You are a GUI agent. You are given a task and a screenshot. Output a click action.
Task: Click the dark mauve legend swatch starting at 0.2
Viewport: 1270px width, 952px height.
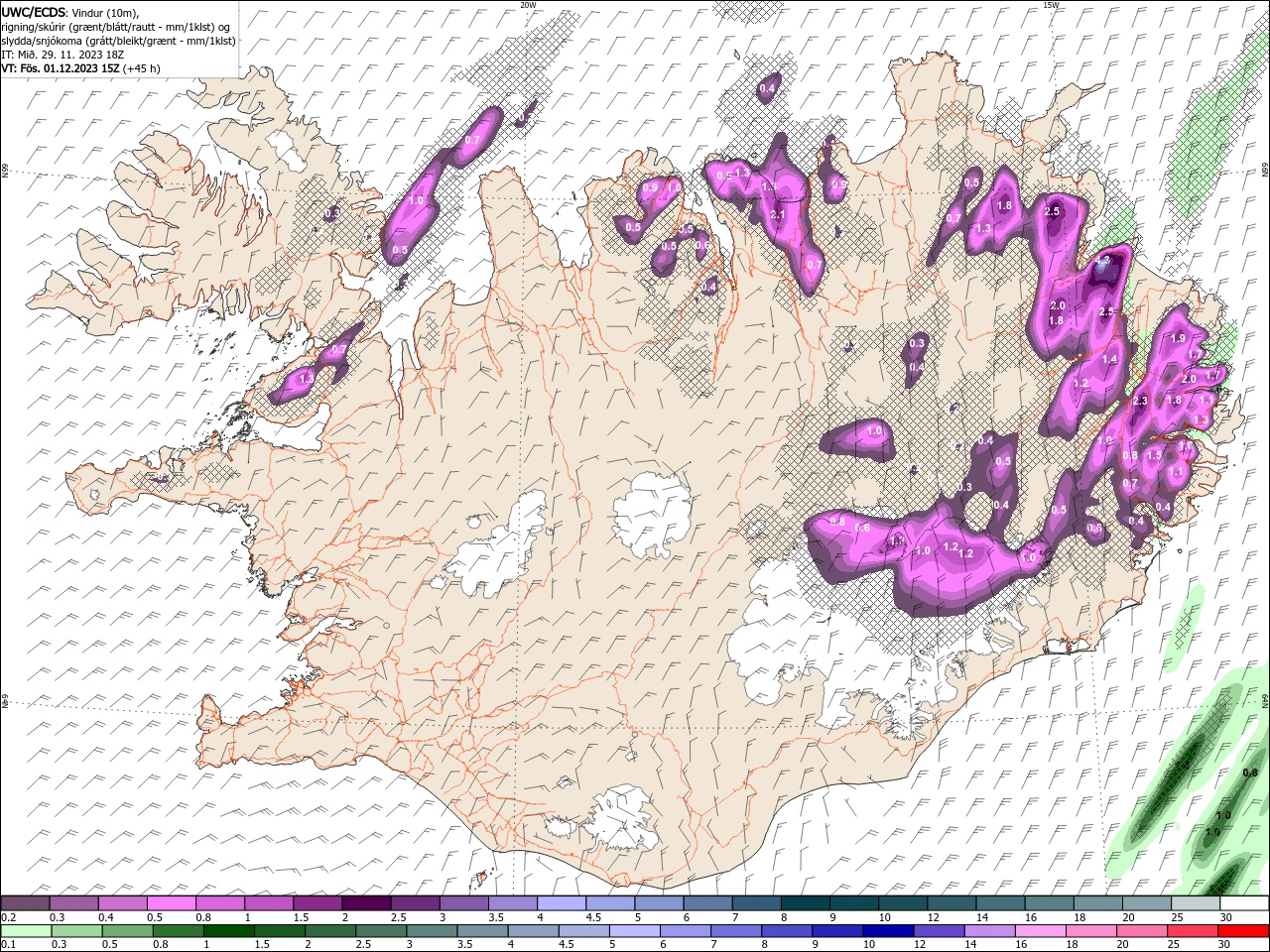coord(26,903)
